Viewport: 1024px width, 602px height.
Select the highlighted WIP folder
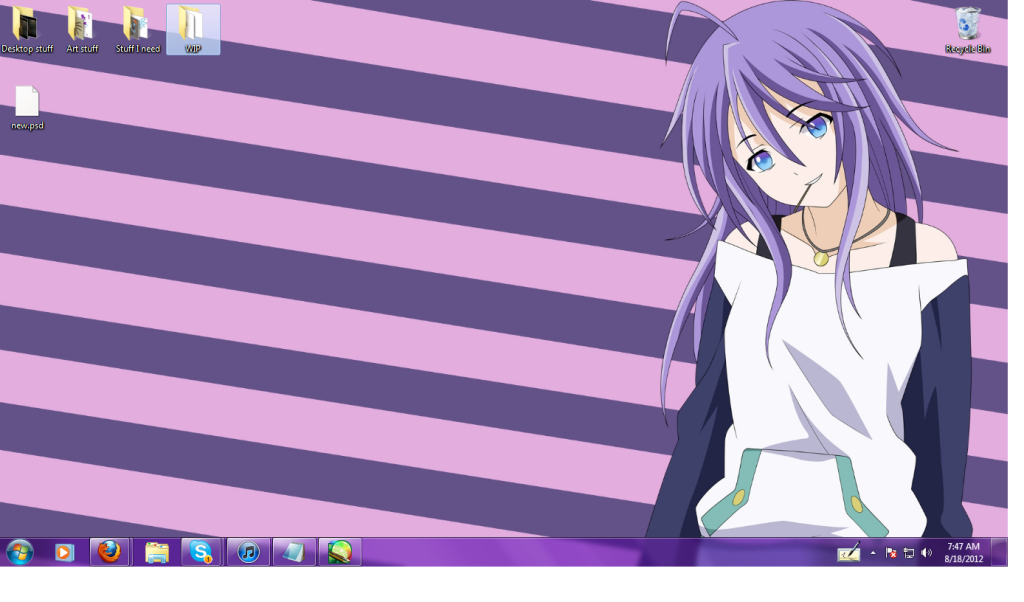pos(193,29)
